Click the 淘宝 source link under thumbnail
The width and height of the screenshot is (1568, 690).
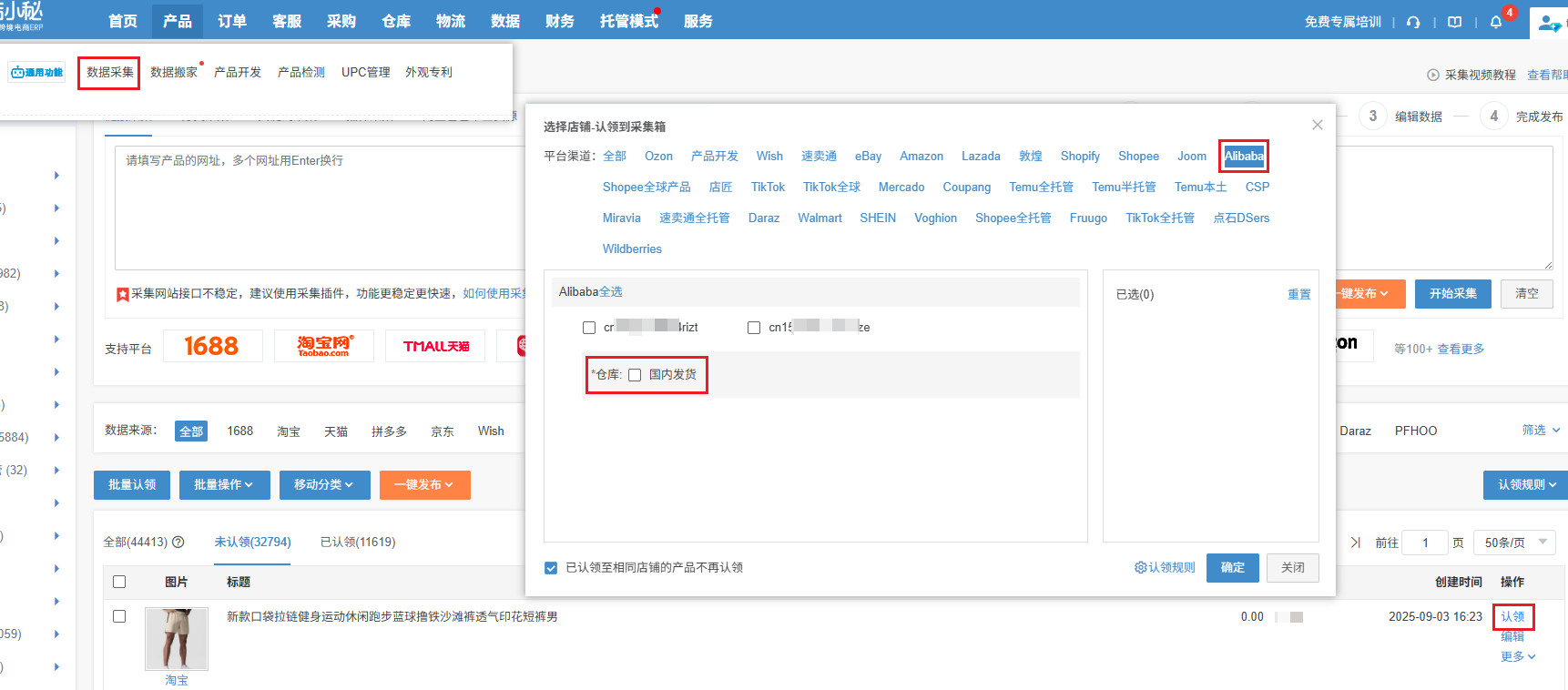(177, 680)
